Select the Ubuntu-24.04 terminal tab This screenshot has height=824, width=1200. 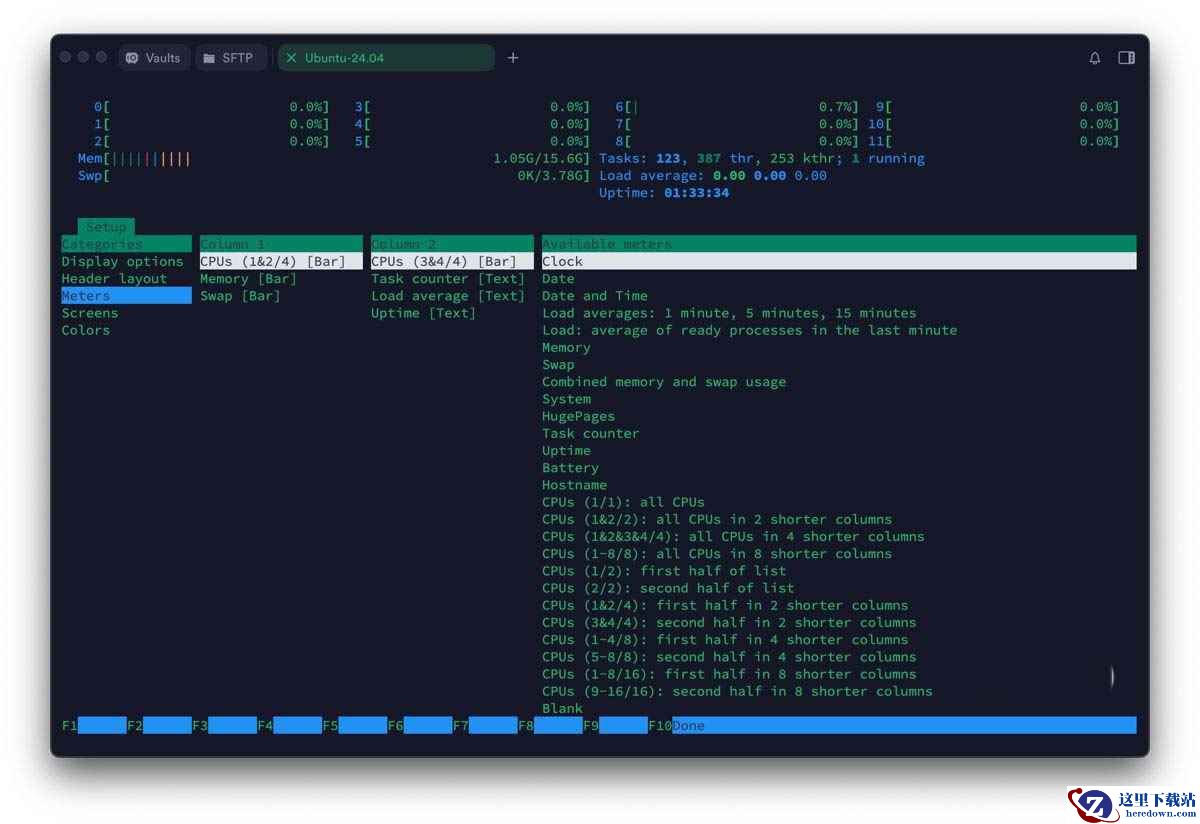[386, 58]
